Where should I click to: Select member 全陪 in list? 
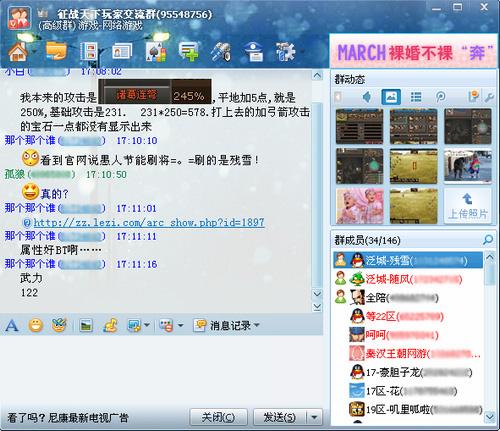[408, 297]
